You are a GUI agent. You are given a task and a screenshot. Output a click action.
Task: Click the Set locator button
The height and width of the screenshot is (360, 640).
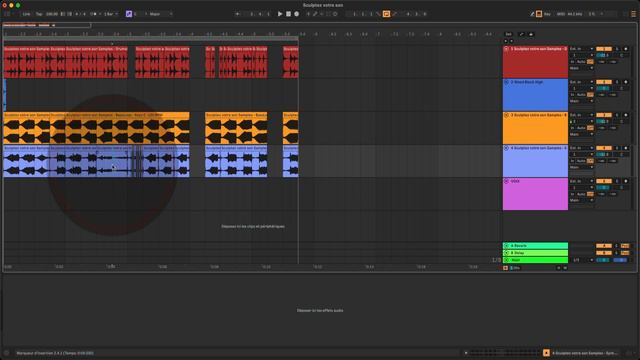(x=508, y=34)
